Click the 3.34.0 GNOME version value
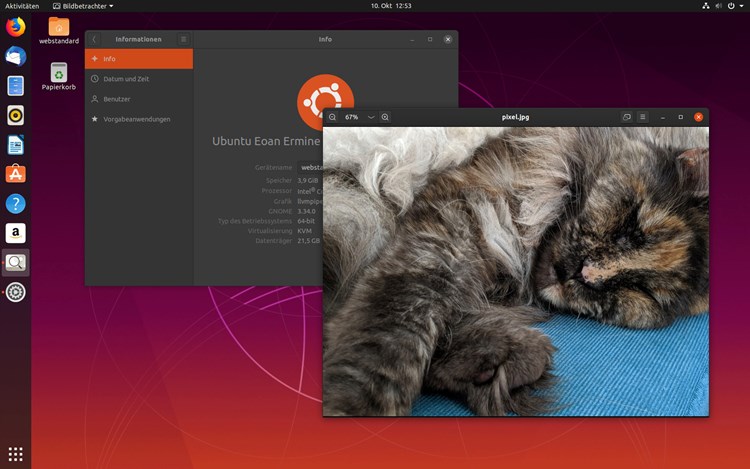The width and height of the screenshot is (750, 469). (x=306, y=211)
